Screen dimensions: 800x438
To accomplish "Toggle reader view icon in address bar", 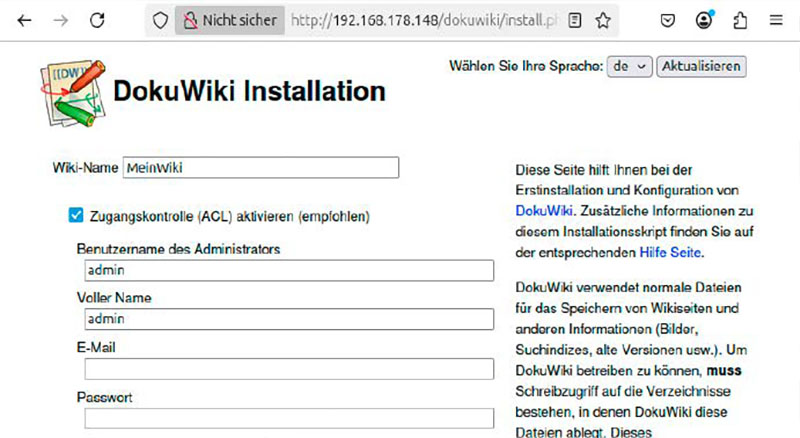I will [x=575, y=20].
